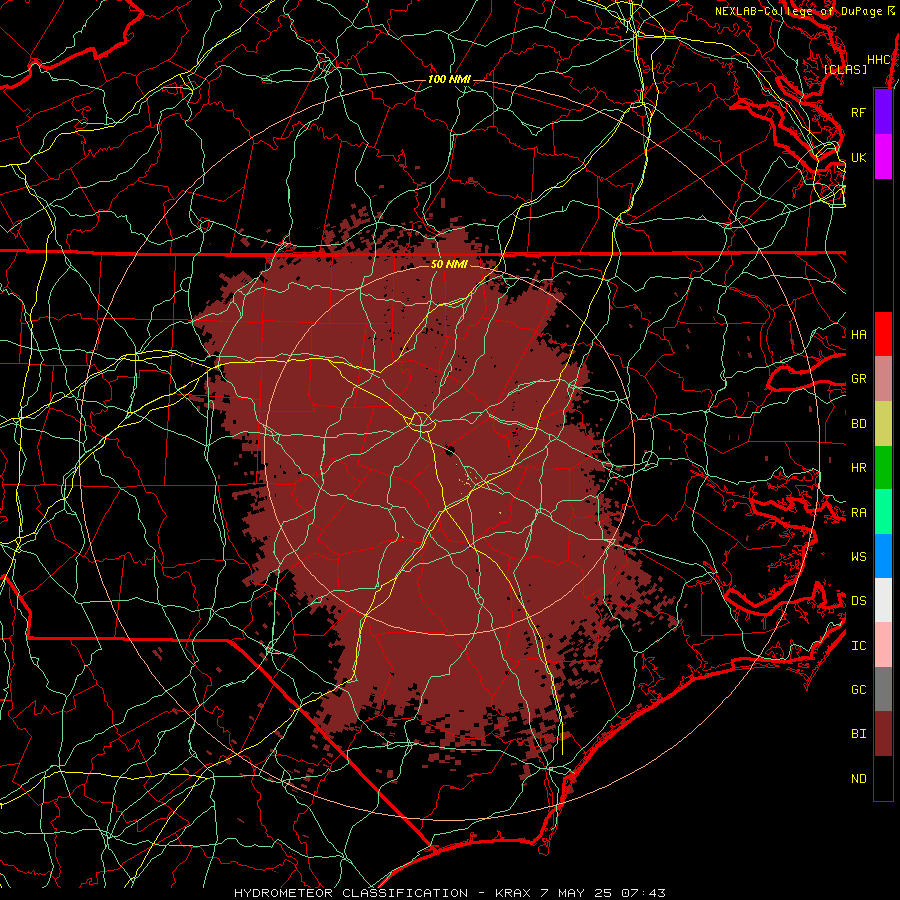The width and height of the screenshot is (900, 900).
Task: Click the IC light pink legend swatch
Action: 883,645
